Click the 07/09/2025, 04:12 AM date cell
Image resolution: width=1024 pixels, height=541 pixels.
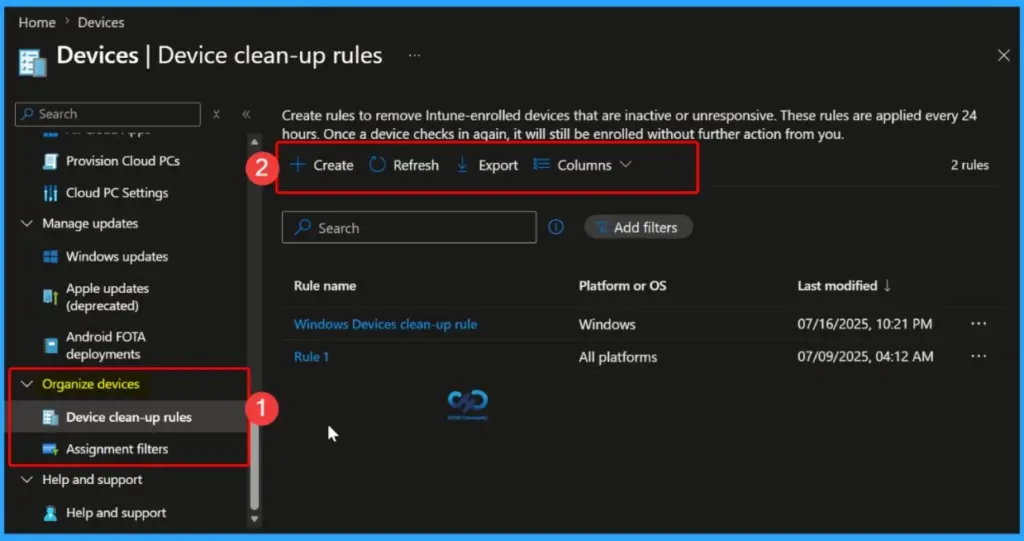coord(865,357)
